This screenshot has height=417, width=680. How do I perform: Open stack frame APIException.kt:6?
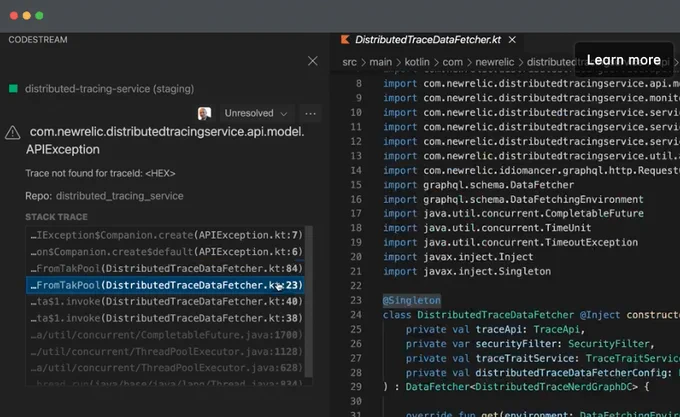pos(167,252)
